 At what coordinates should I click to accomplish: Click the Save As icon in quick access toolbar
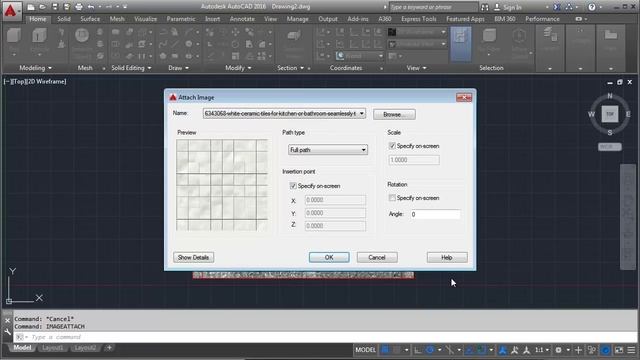(x=67, y=7)
